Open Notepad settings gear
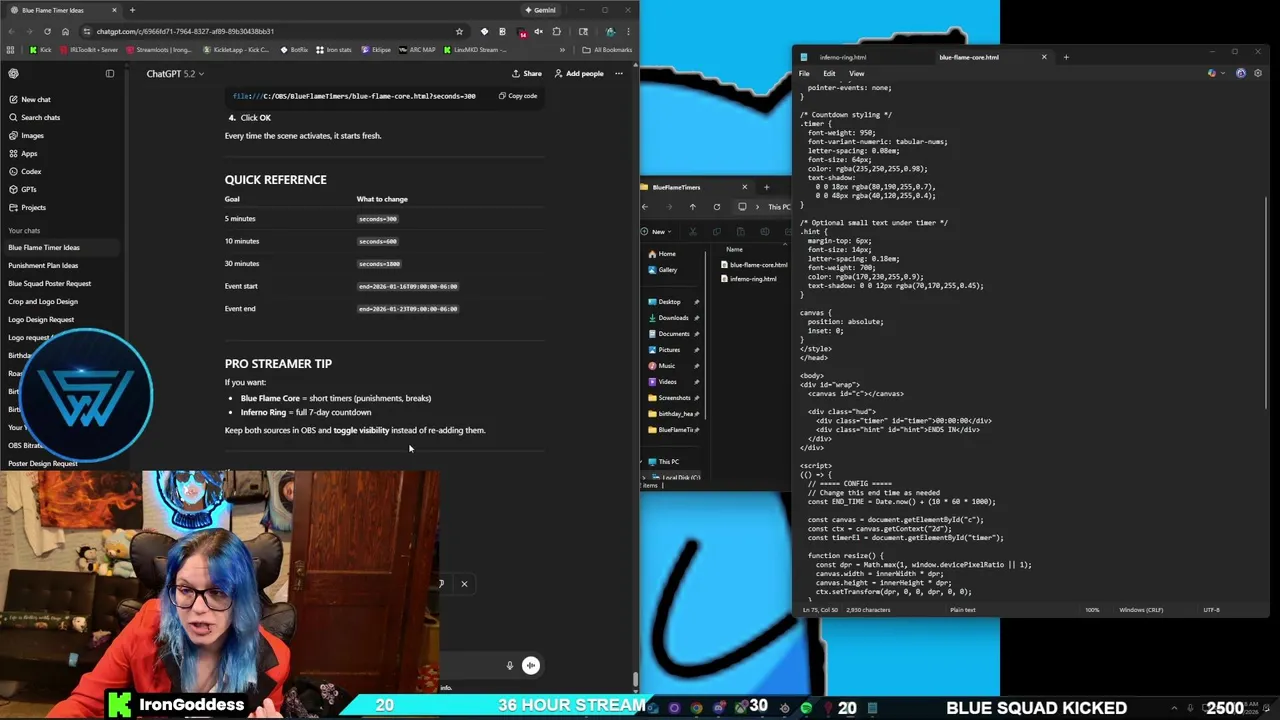 [x=1259, y=73]
